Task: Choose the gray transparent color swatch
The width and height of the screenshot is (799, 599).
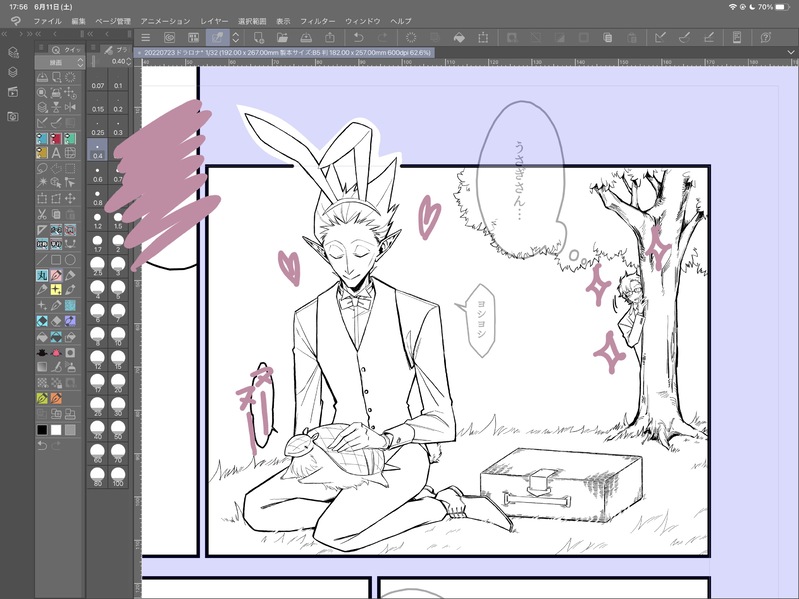Action: pyautogui.click(x=70, y=430)
